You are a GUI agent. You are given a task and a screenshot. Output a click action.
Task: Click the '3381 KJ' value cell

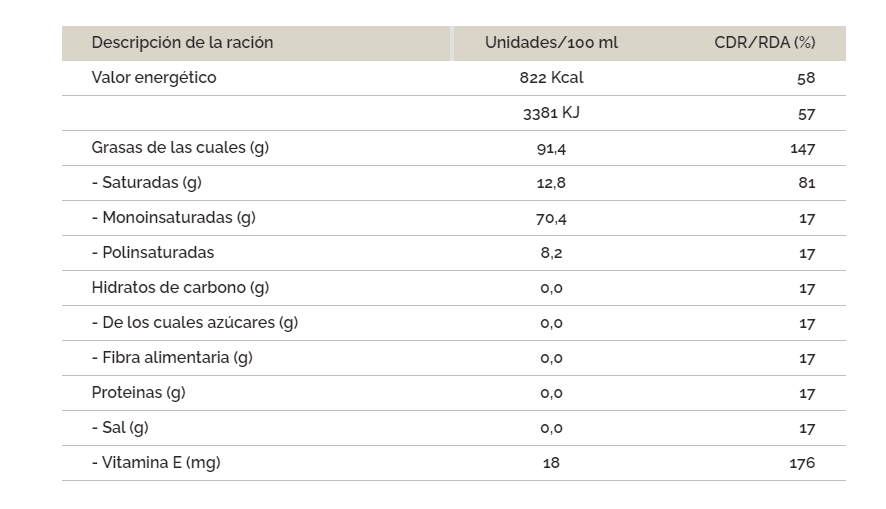[551, 113]
